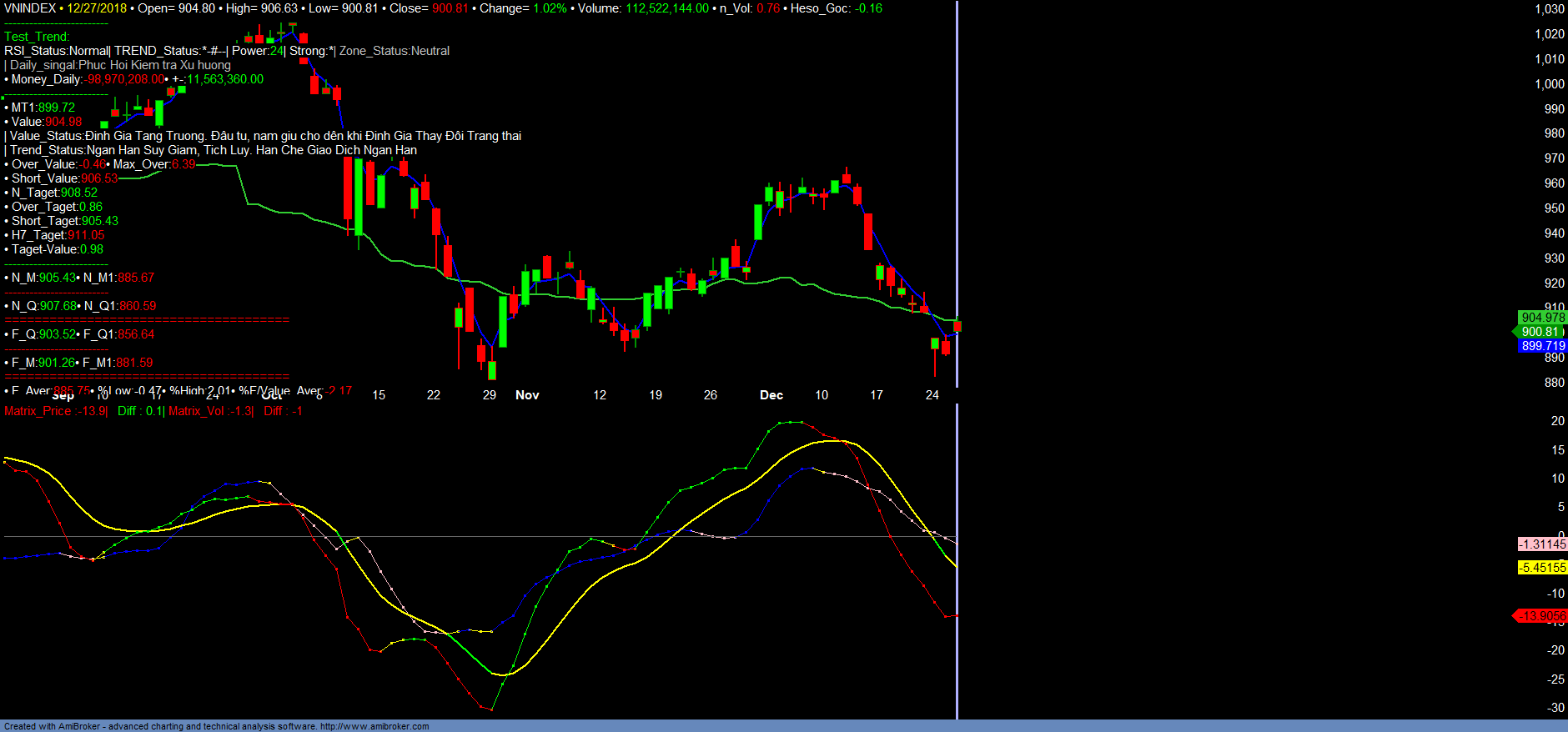Click the 900.81 close price marker
This screenshot has width=1568, height=732.
click(x=1540, y=332)
